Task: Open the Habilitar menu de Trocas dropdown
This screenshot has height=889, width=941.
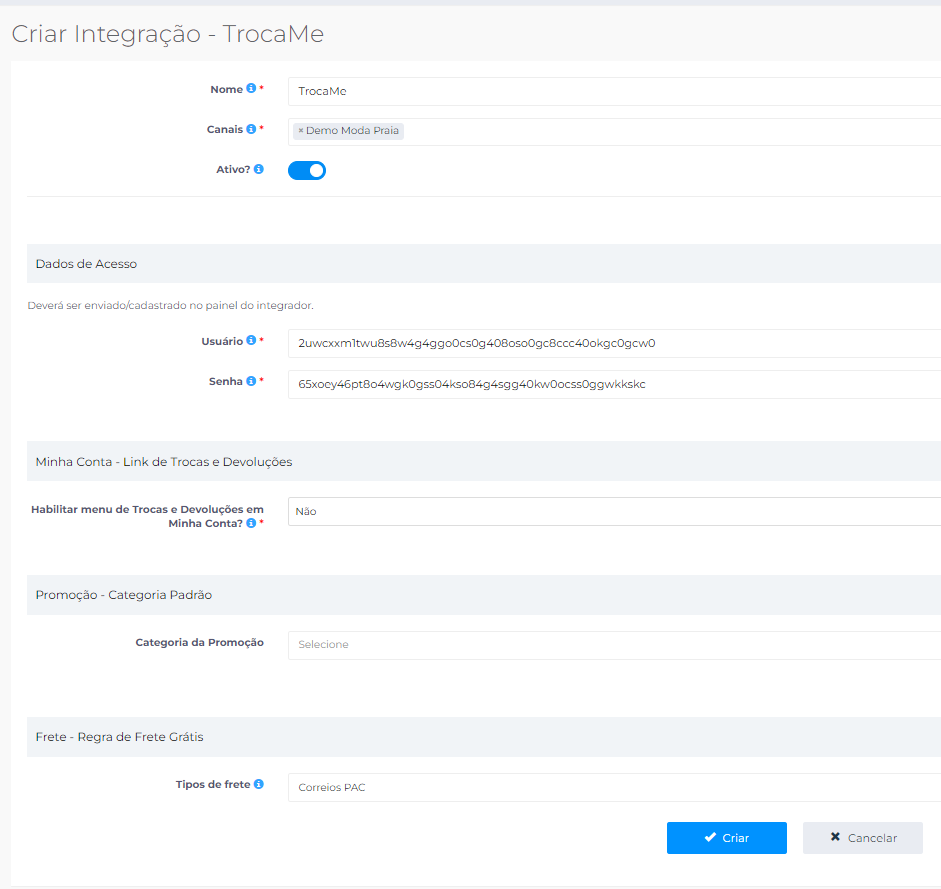Action: click(x=615, y=511)
